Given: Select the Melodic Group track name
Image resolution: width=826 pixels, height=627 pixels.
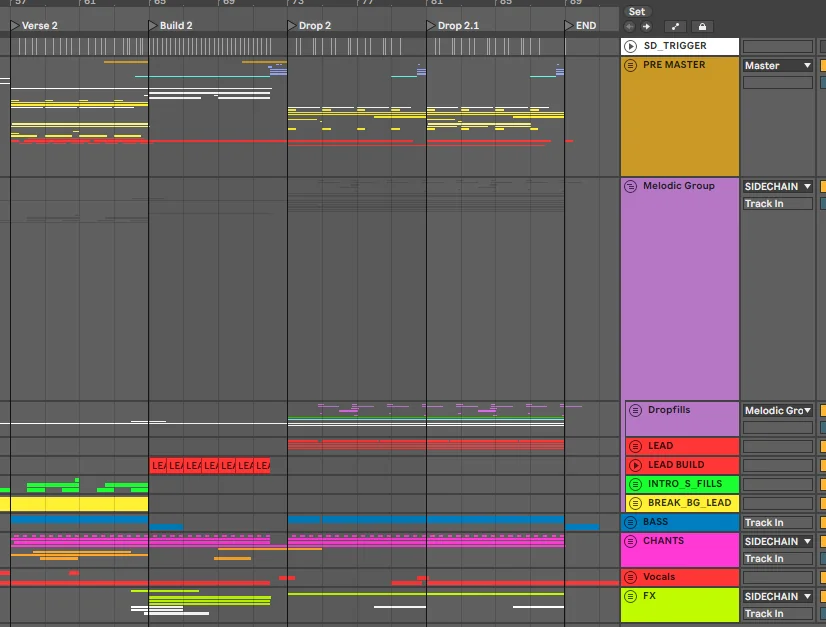Looking at the screenshot, I should 678,186.
